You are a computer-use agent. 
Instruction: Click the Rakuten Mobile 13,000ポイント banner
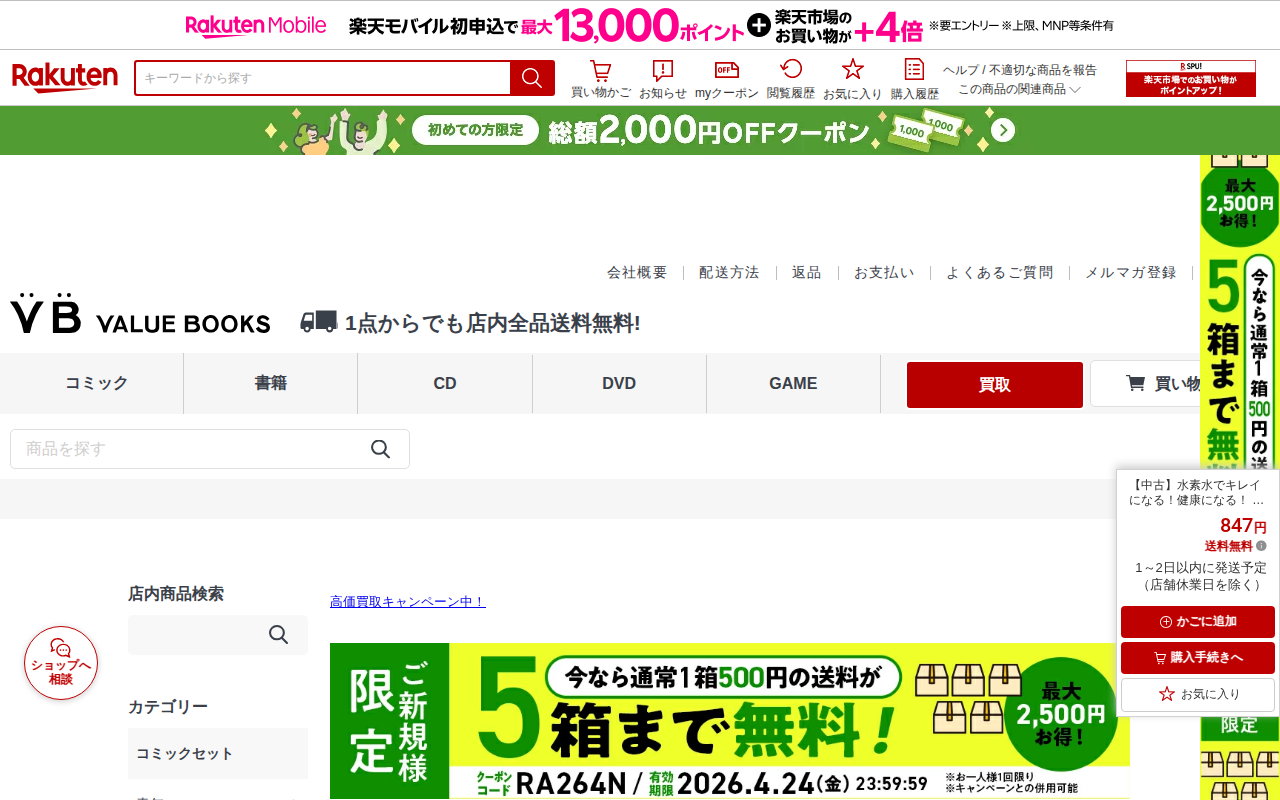coord(640,25)
